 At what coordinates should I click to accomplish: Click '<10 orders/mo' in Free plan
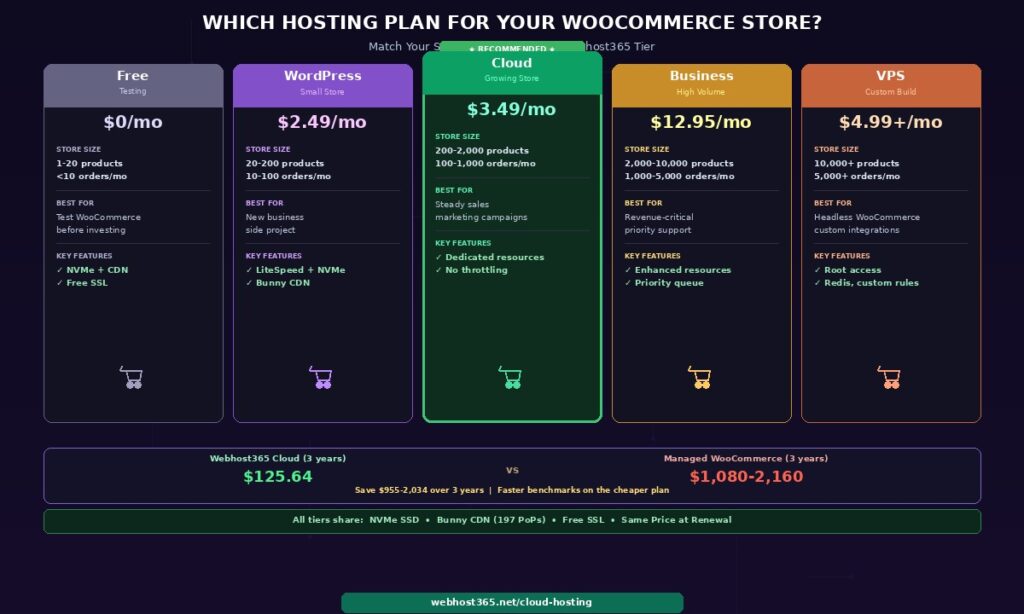(x=91, y=176)
